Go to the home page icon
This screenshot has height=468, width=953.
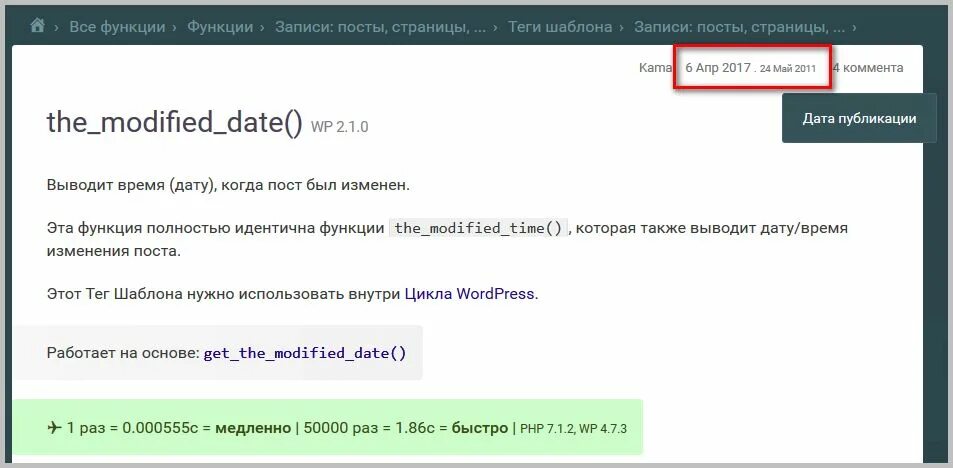(x=38, y=26)
